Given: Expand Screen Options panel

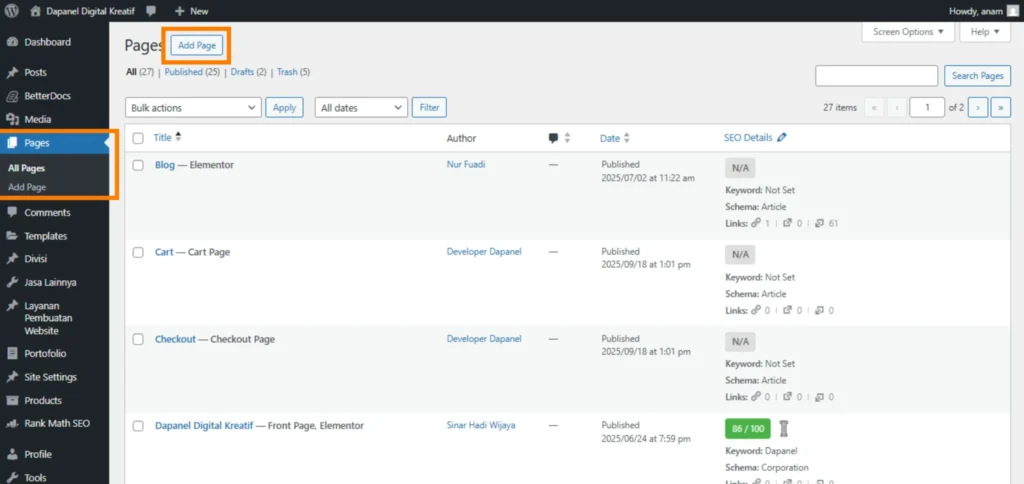Looking at the screenshot, I should tap(908, 31).
